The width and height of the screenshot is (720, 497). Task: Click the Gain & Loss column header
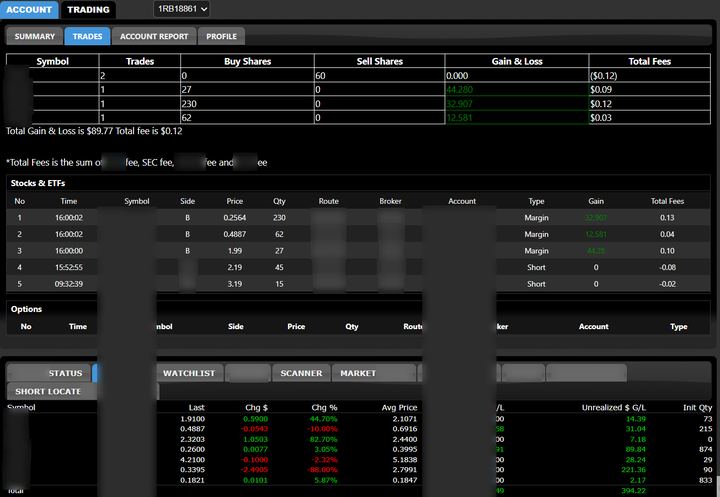(517, 61)
